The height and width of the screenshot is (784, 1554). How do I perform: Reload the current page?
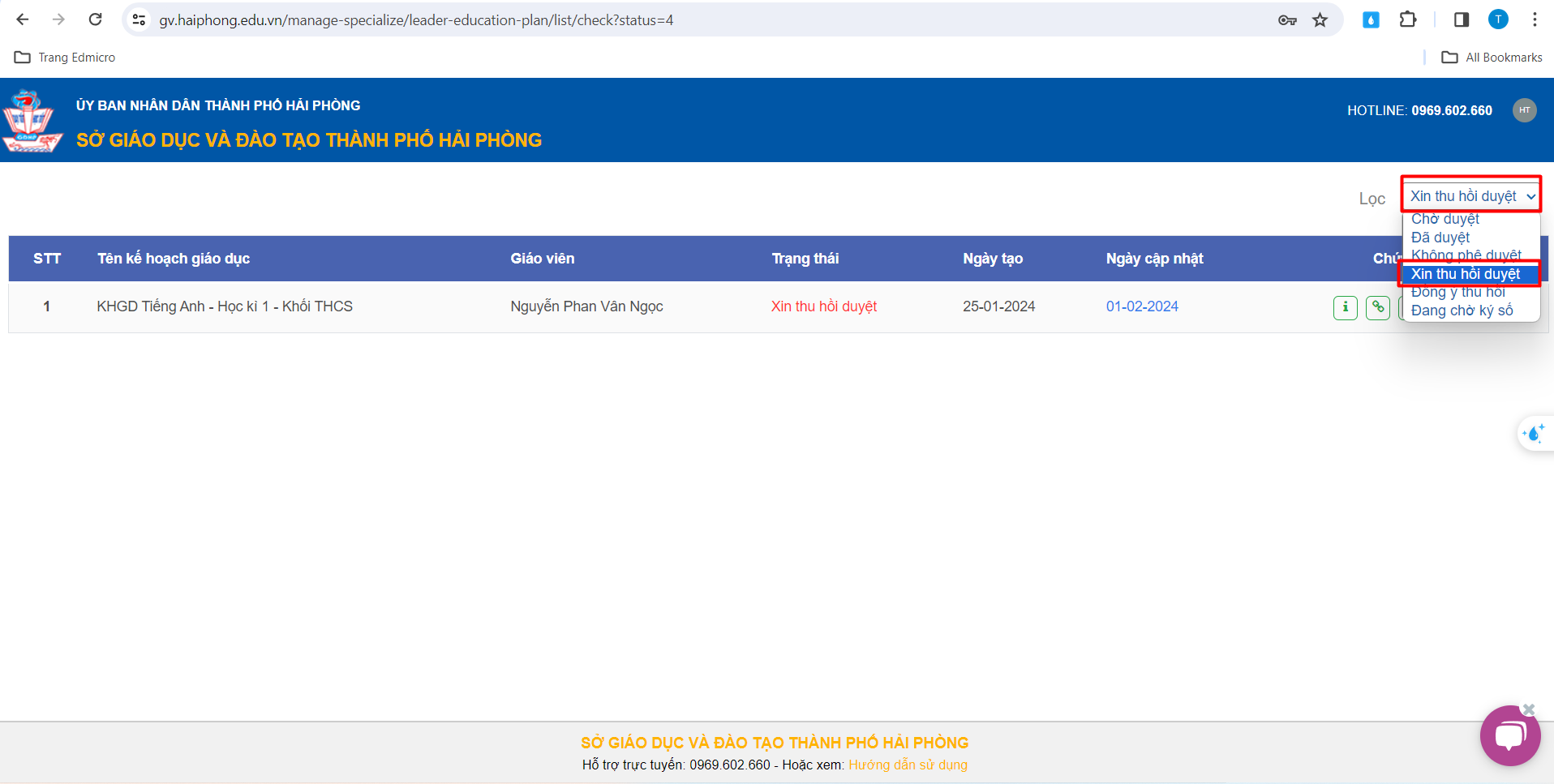[95, 20]
